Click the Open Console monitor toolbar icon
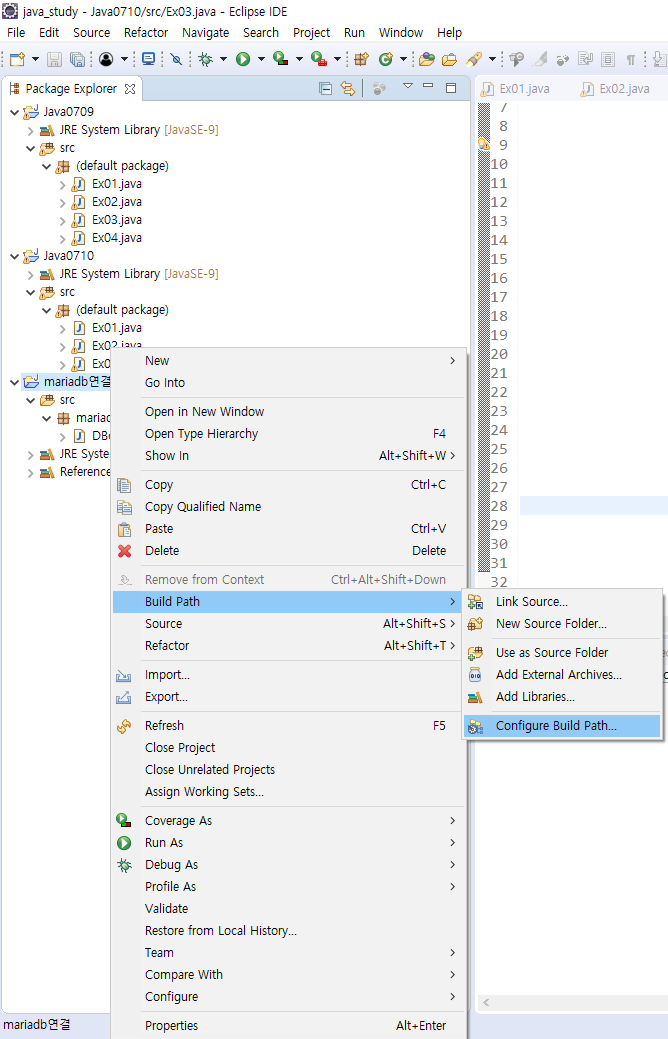 pos(148,60)
